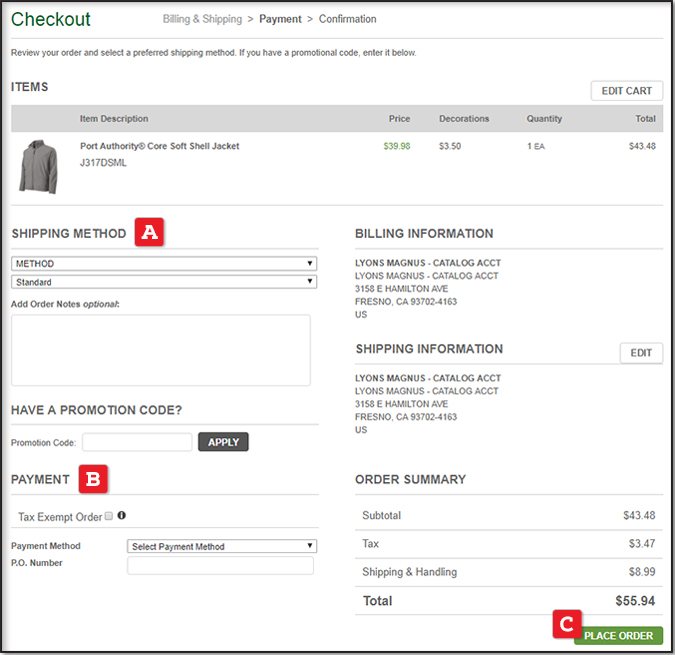This screenshot has height=655, width=675.
Task: Focus the P.O. Number input field
Action: [x=220, y=566]
